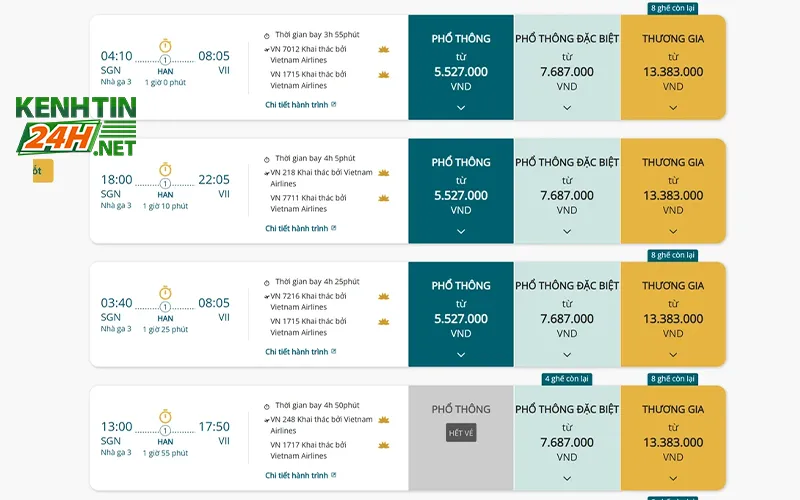The height and width of the screenshot is (500, 800).
Task: Click the stopwatch icon on the 03:40 flight
Action: (165, 293)
